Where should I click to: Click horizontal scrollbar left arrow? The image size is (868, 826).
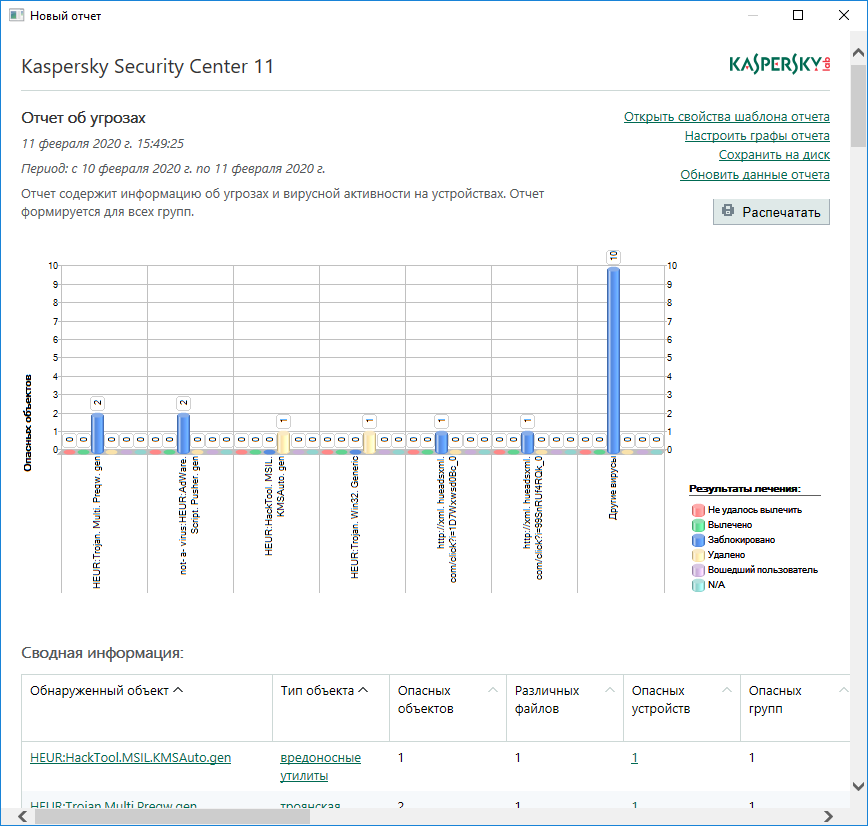(x=23, y=816)
